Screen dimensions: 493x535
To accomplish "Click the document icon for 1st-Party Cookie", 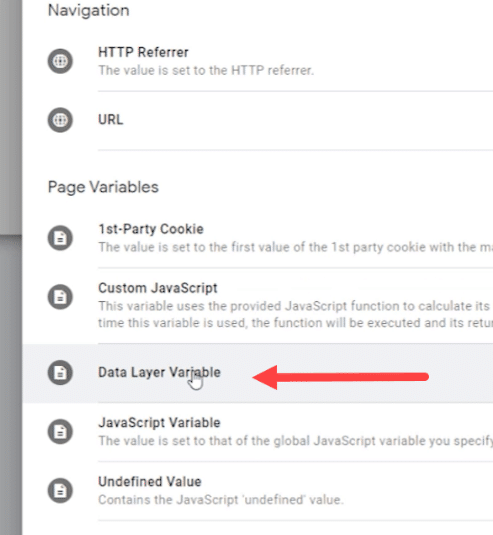I will point(60,238).
